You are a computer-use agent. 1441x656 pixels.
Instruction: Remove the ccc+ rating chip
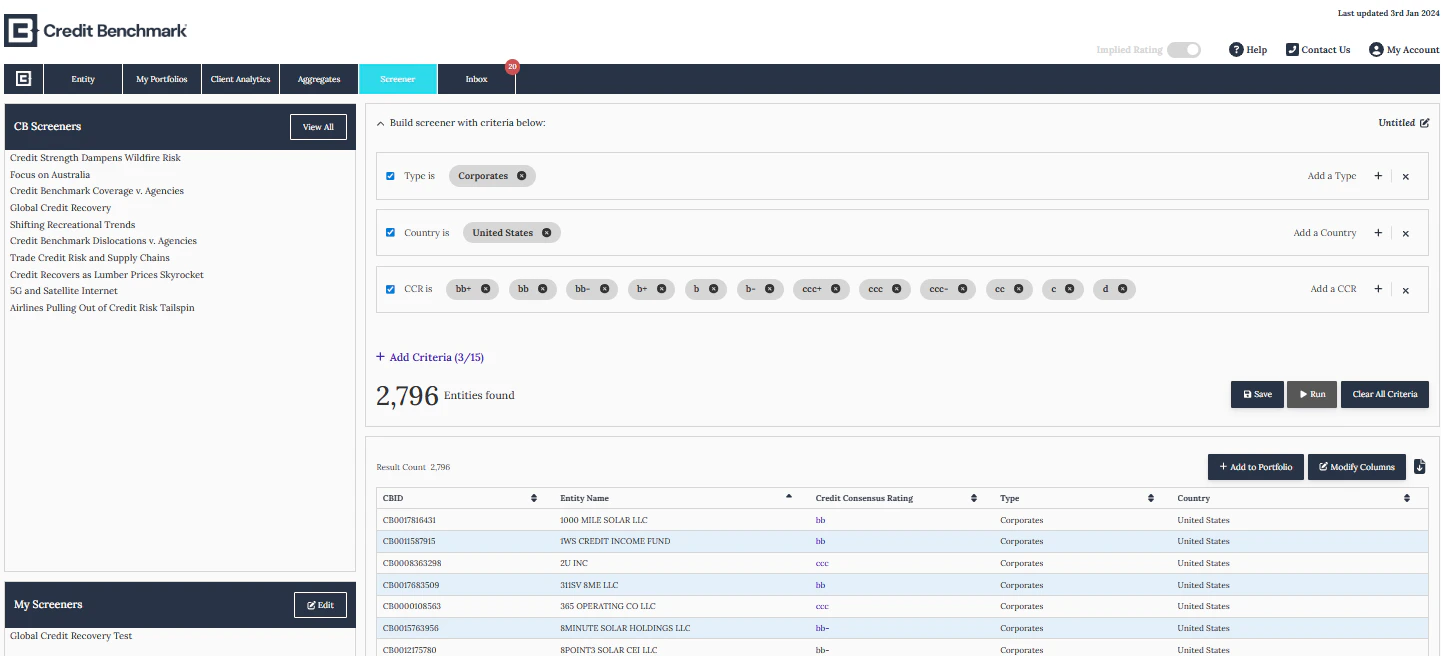pos(835,289)
